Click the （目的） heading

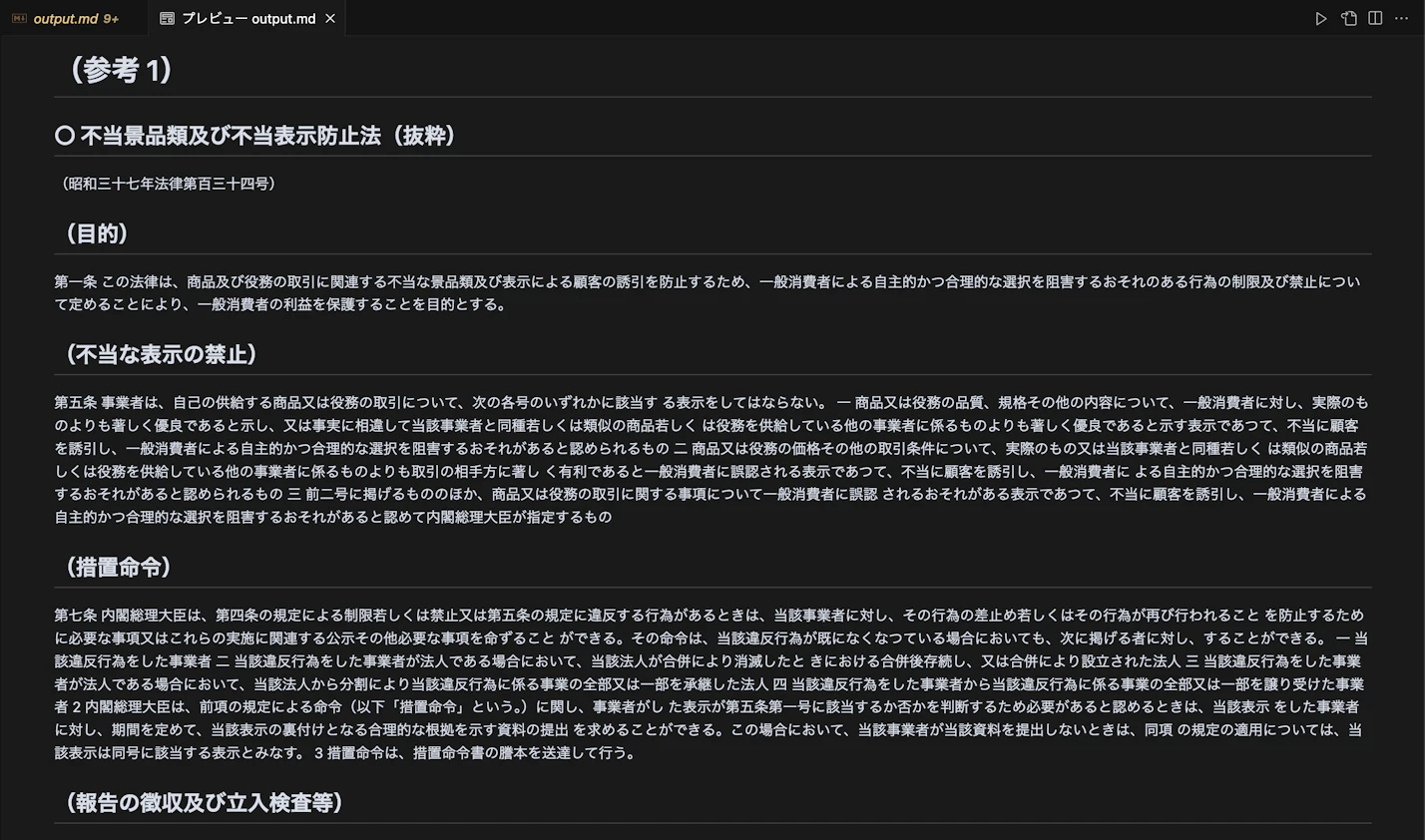[98, 233]
